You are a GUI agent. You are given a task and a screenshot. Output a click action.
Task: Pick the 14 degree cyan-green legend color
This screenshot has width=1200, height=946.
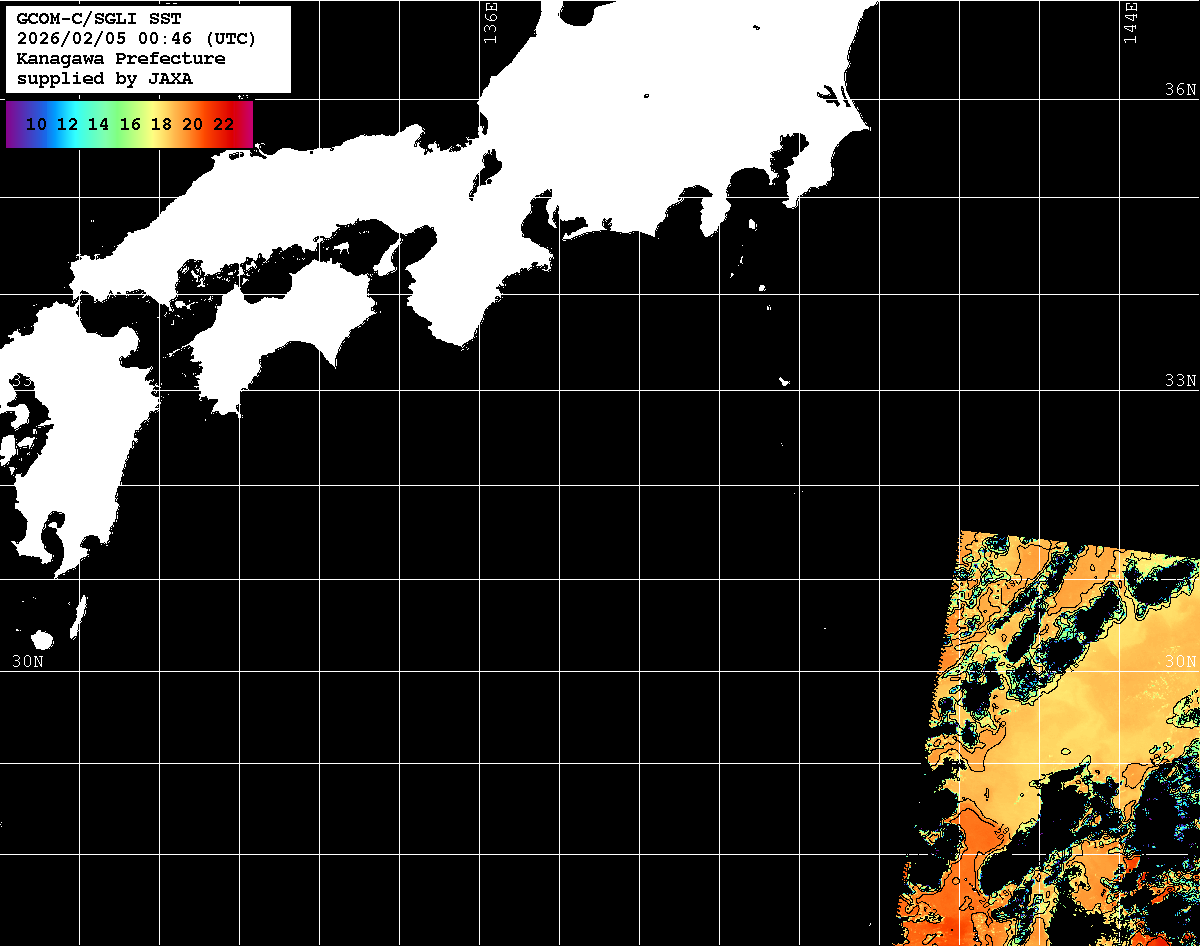coord(98,125)
